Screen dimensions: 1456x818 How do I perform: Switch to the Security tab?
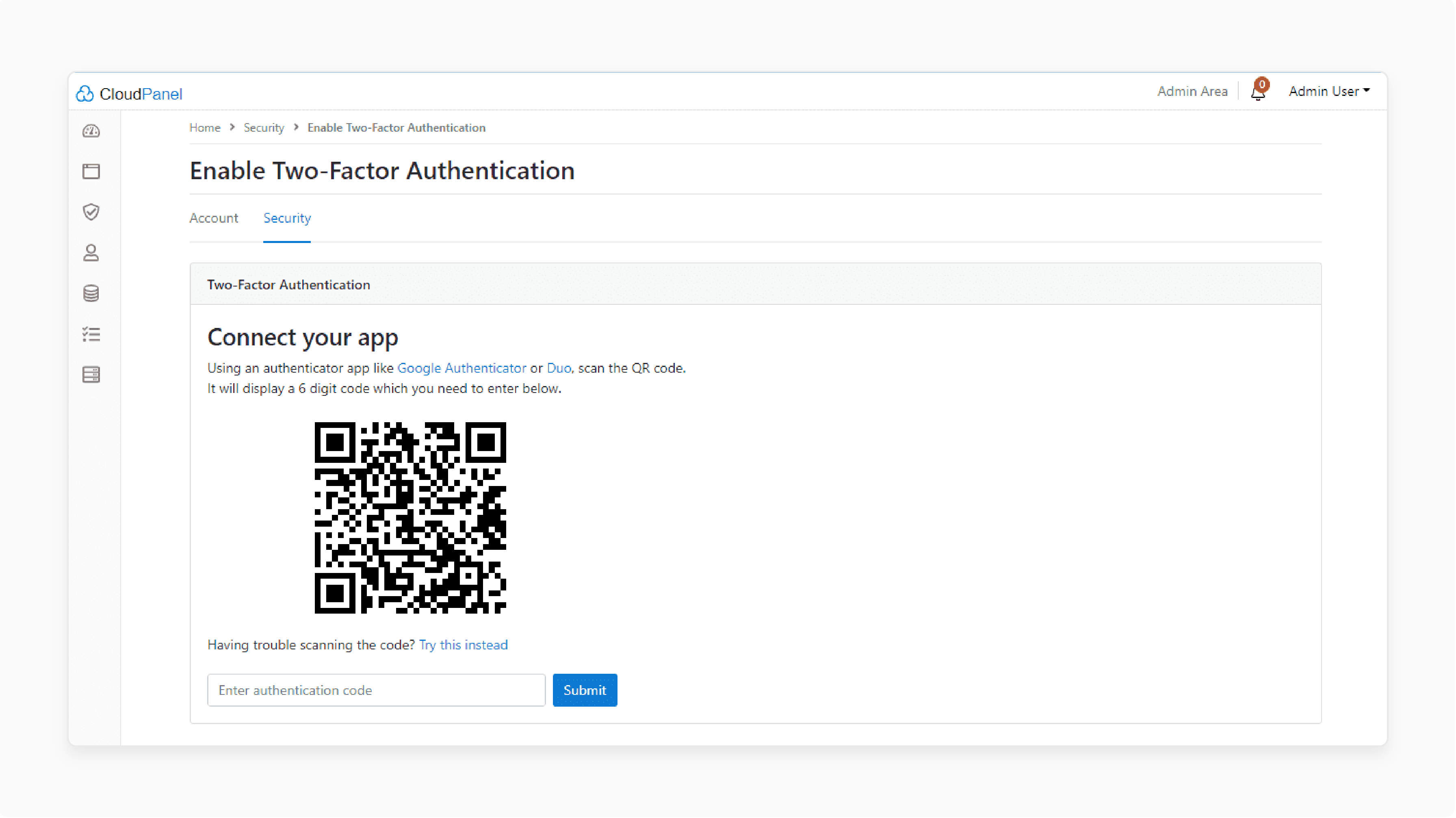tap(287, 217)
